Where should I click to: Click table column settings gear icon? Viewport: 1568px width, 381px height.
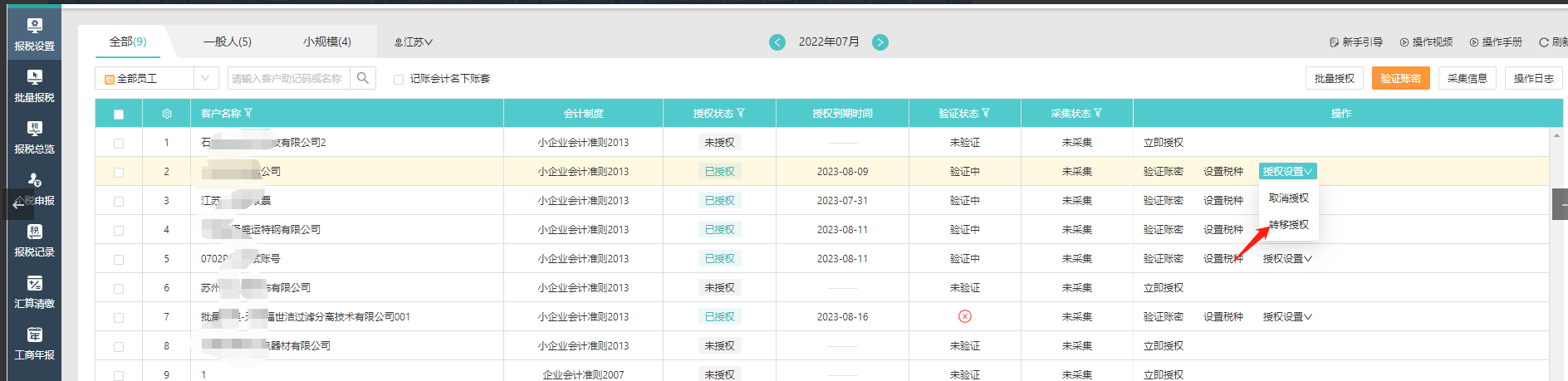pos(166,114)
